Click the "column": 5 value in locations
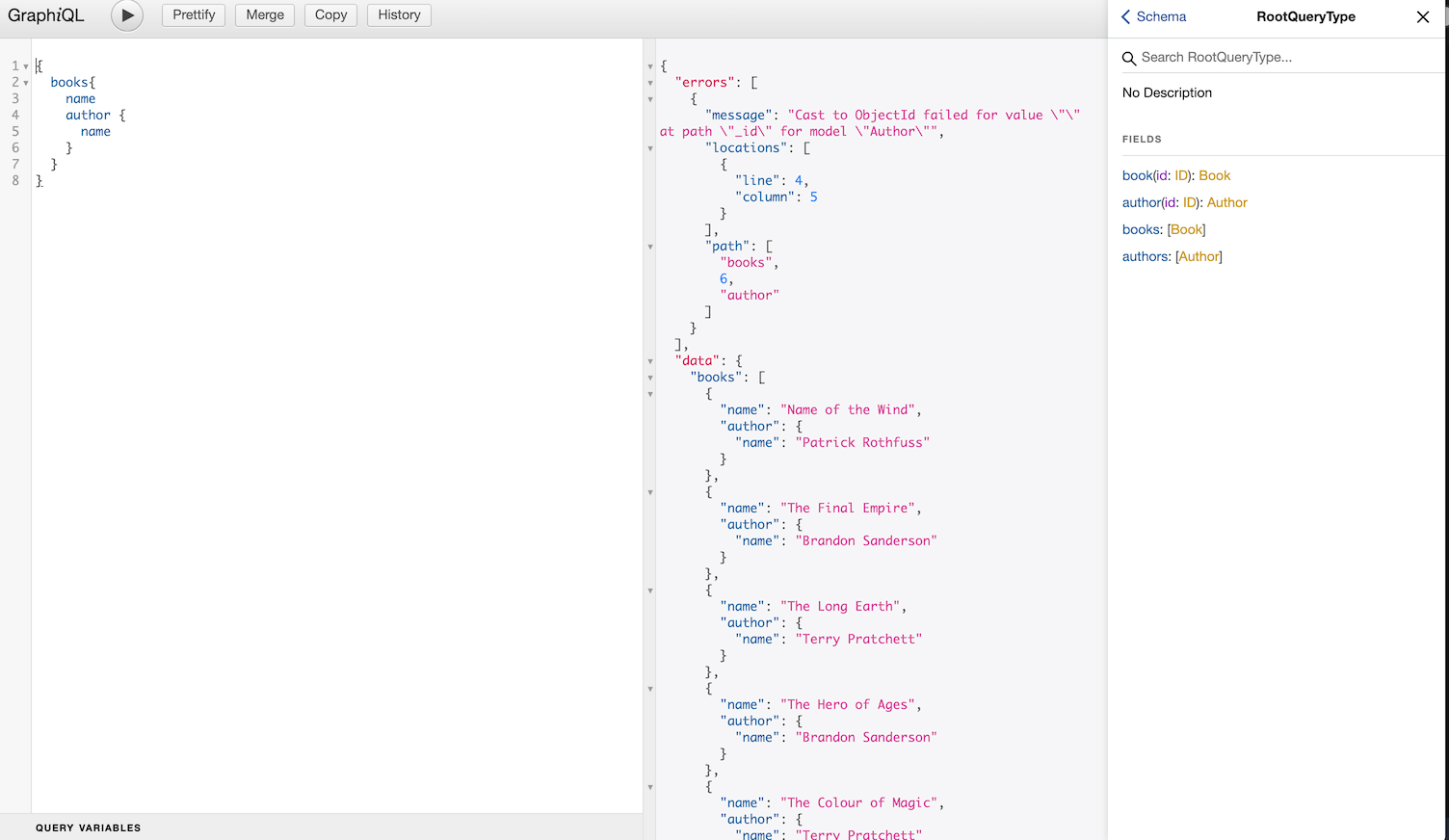The image size is (1449, 840). (x=813, y=197)
